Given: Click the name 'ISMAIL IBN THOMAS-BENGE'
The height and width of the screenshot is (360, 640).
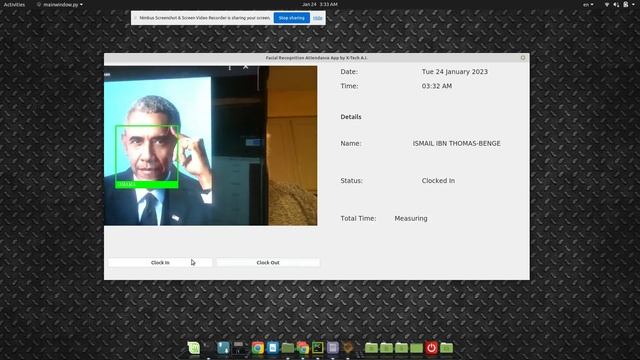Looking at the screenshot, I should coord(456,144).
